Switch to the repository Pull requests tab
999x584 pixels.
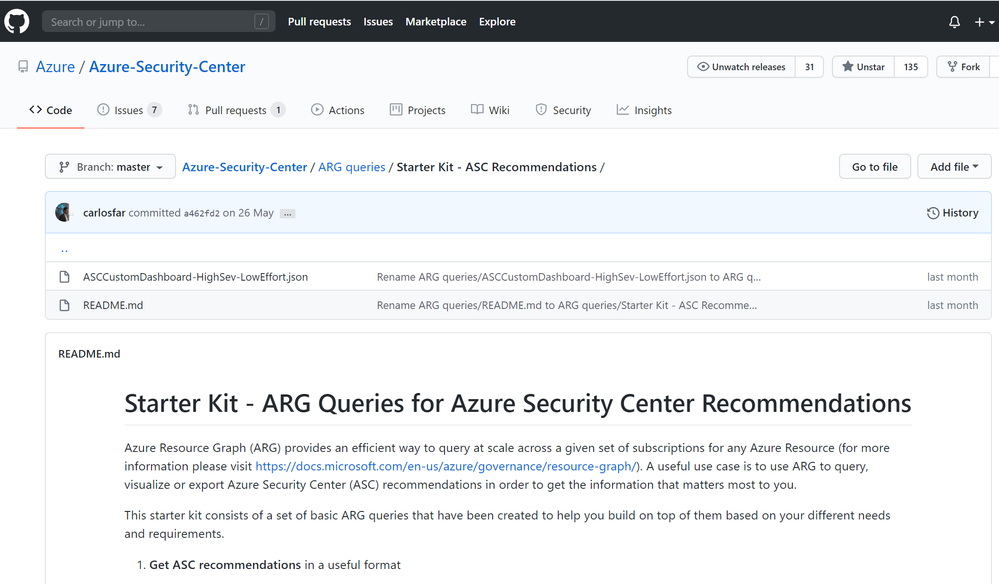click(236, 110)
